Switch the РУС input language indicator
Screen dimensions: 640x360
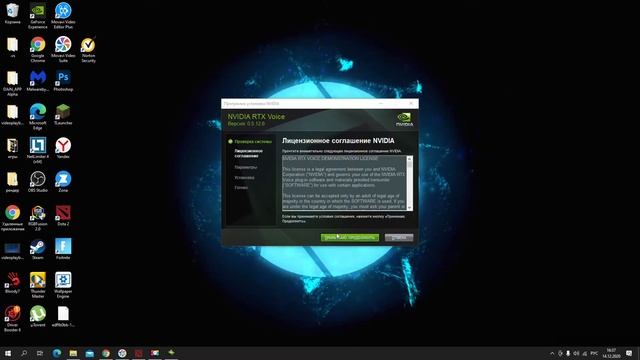[594, 353]
